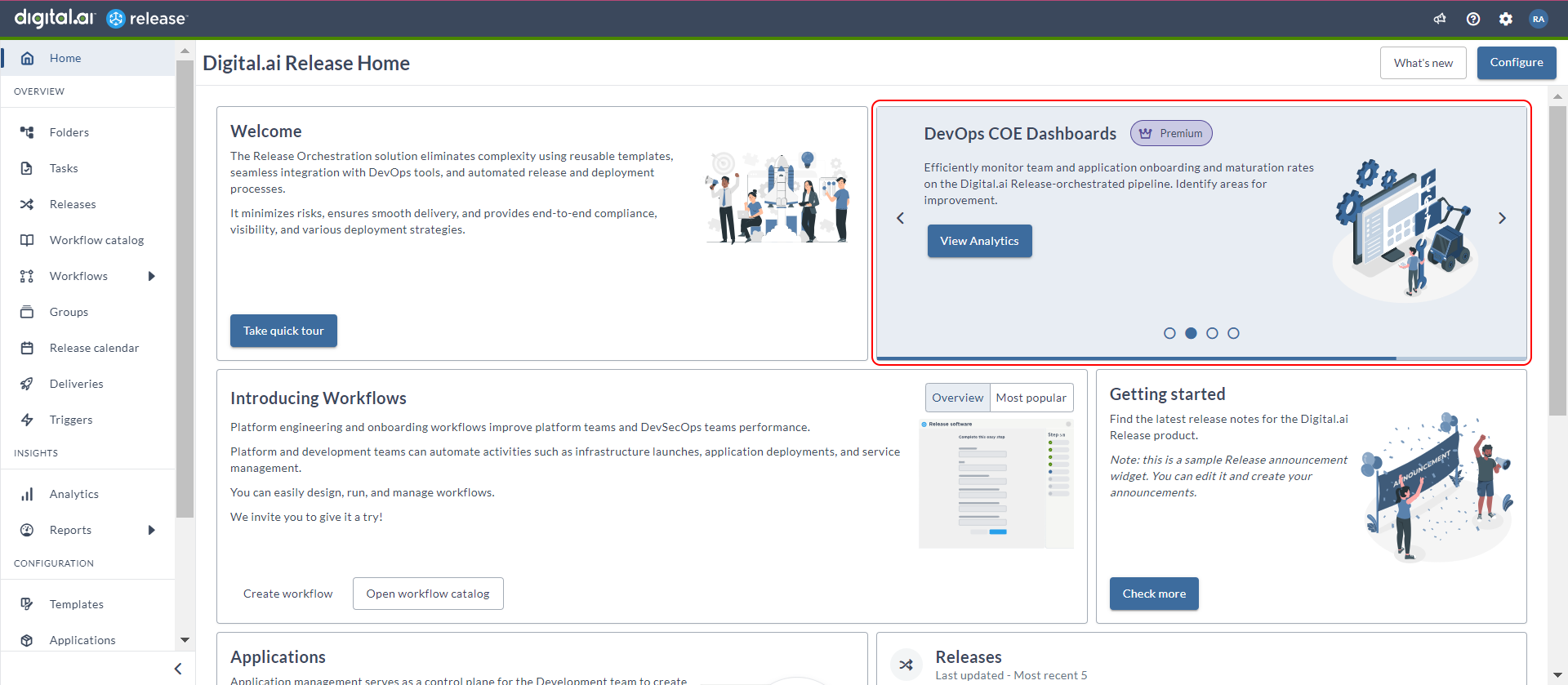
Task: Click the main page scroll down arrow
Action: tap(1558, 675)
